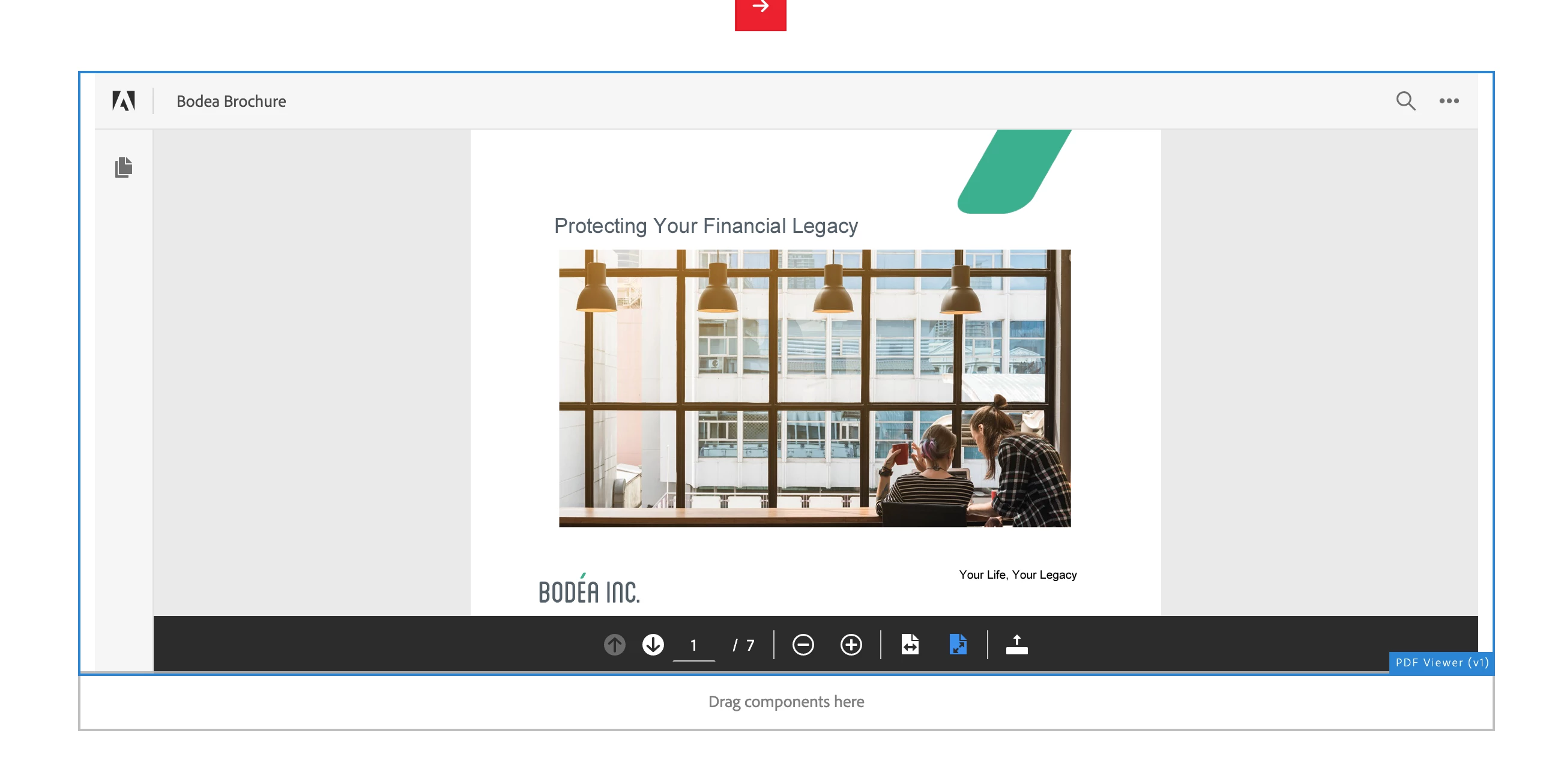
Task: Zoom in using the plus circle icon
Action: click(x=850, y=645)
